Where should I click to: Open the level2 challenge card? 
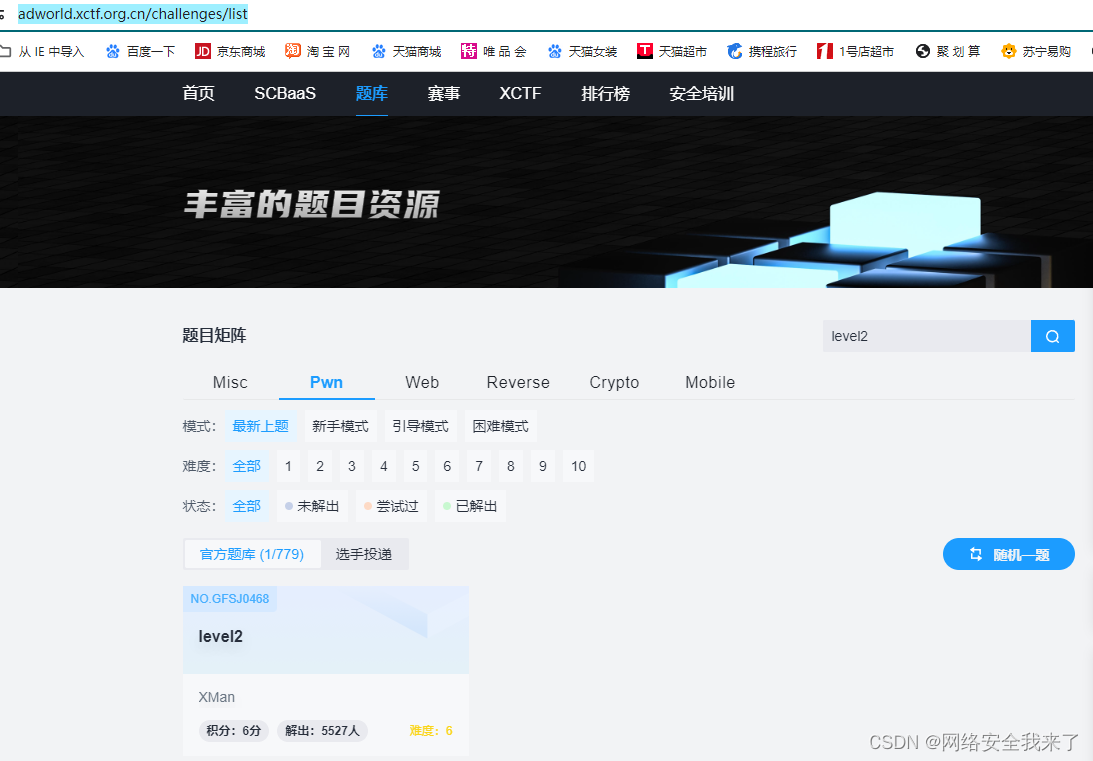[x=326, y=670]
